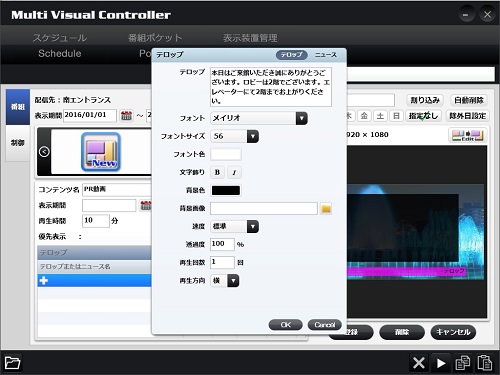This screenshot has width=500, height=375.
Task: Click the New layout template icon
Action: click(101, 152)
